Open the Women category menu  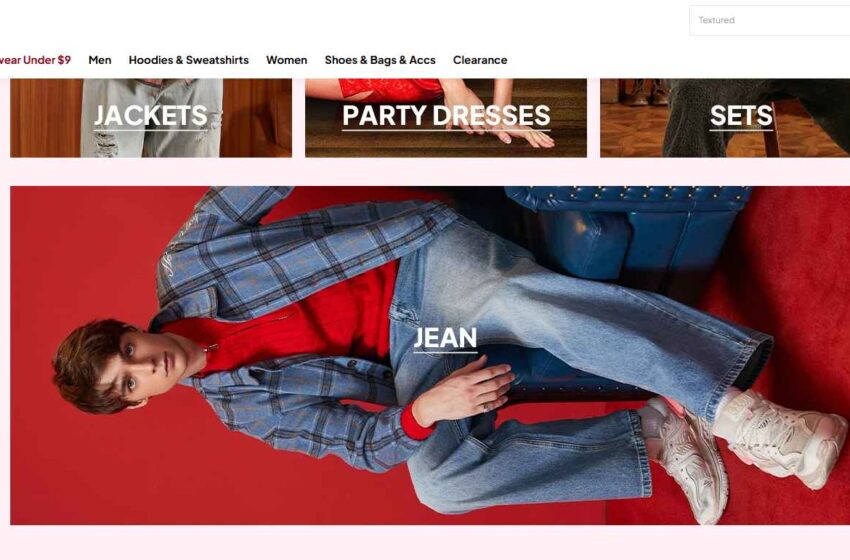point(286,60)
